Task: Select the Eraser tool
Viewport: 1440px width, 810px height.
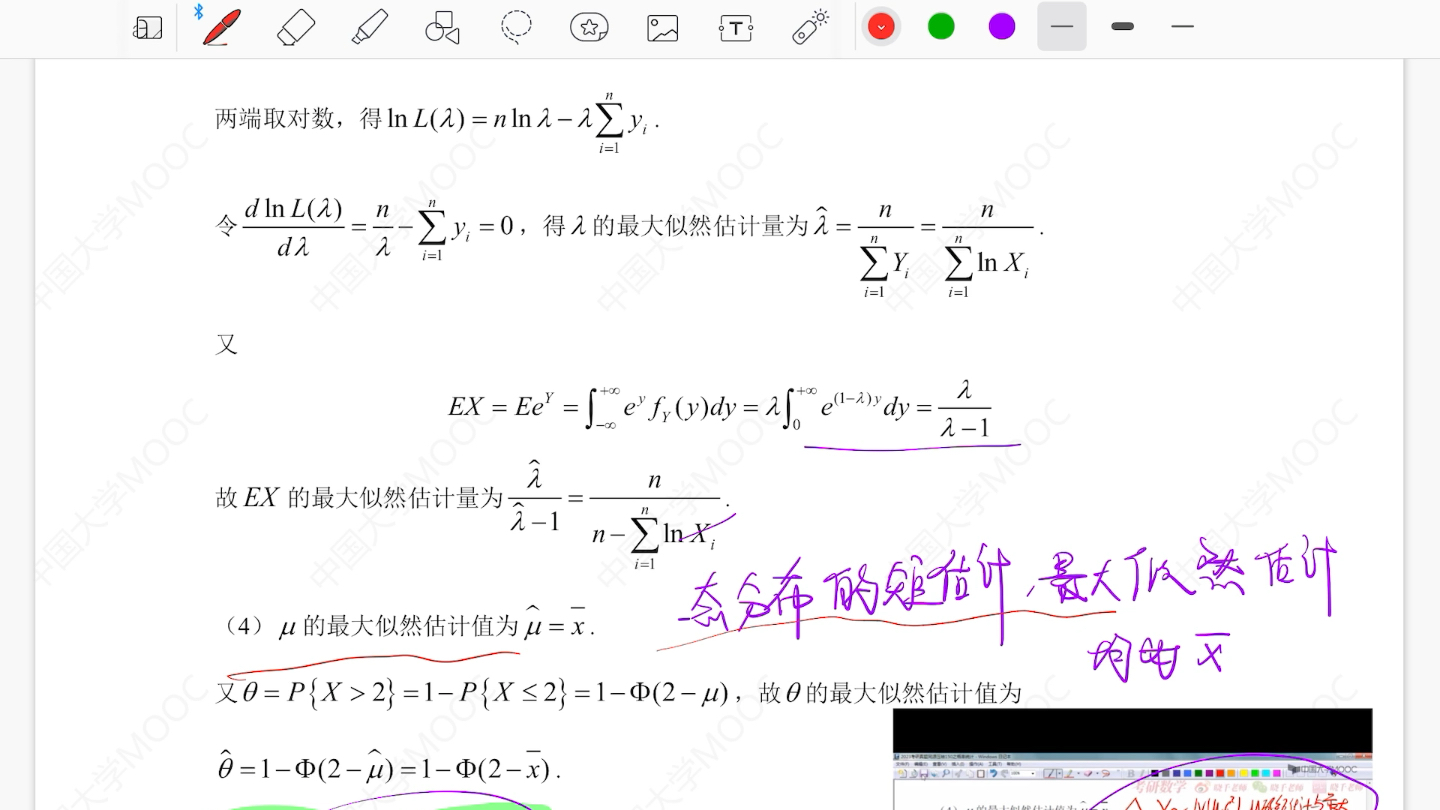Action: click(x=296, y=27)
